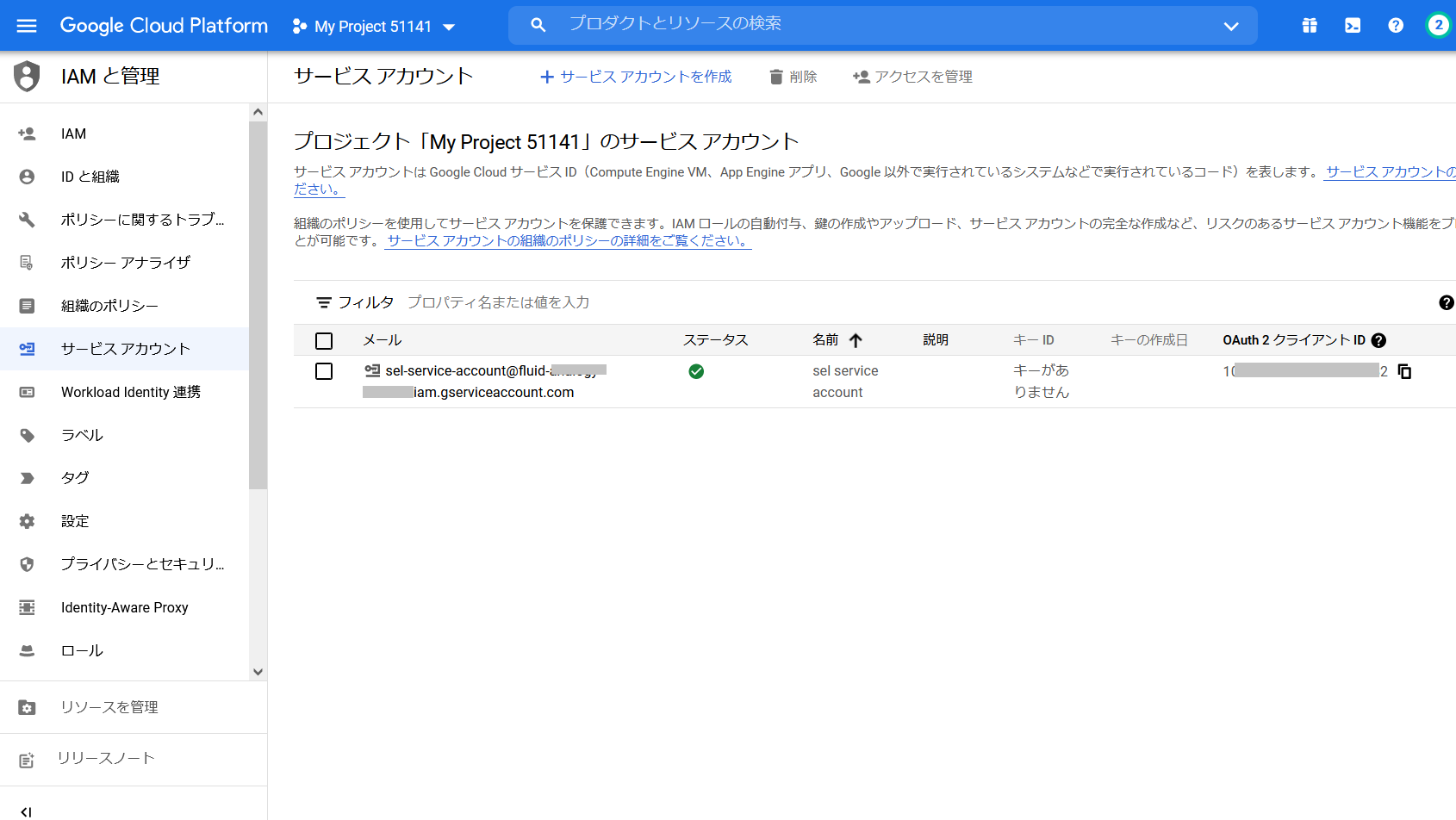The height and width of the screenshot is (820, 1456).
Task: Click the green enabled status icon
Action: 696,371
